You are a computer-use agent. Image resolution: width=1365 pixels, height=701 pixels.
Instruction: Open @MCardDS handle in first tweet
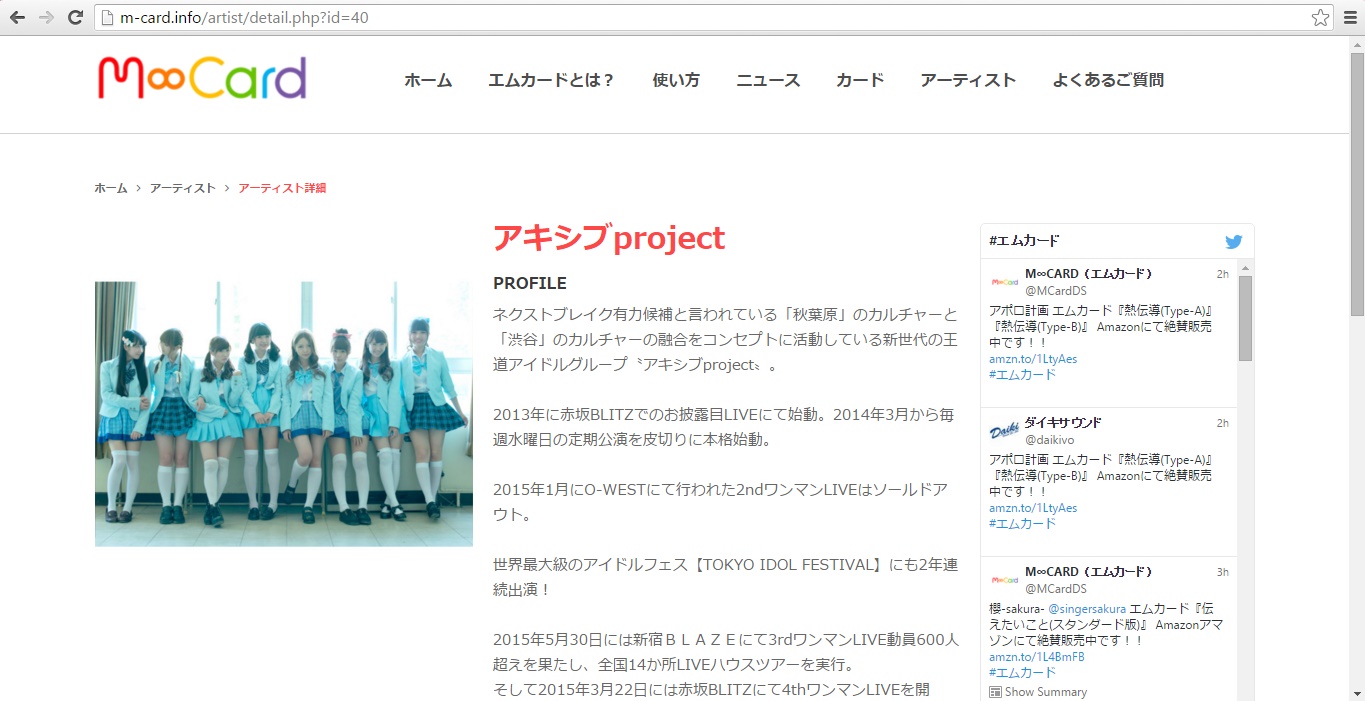[1055, 290]
